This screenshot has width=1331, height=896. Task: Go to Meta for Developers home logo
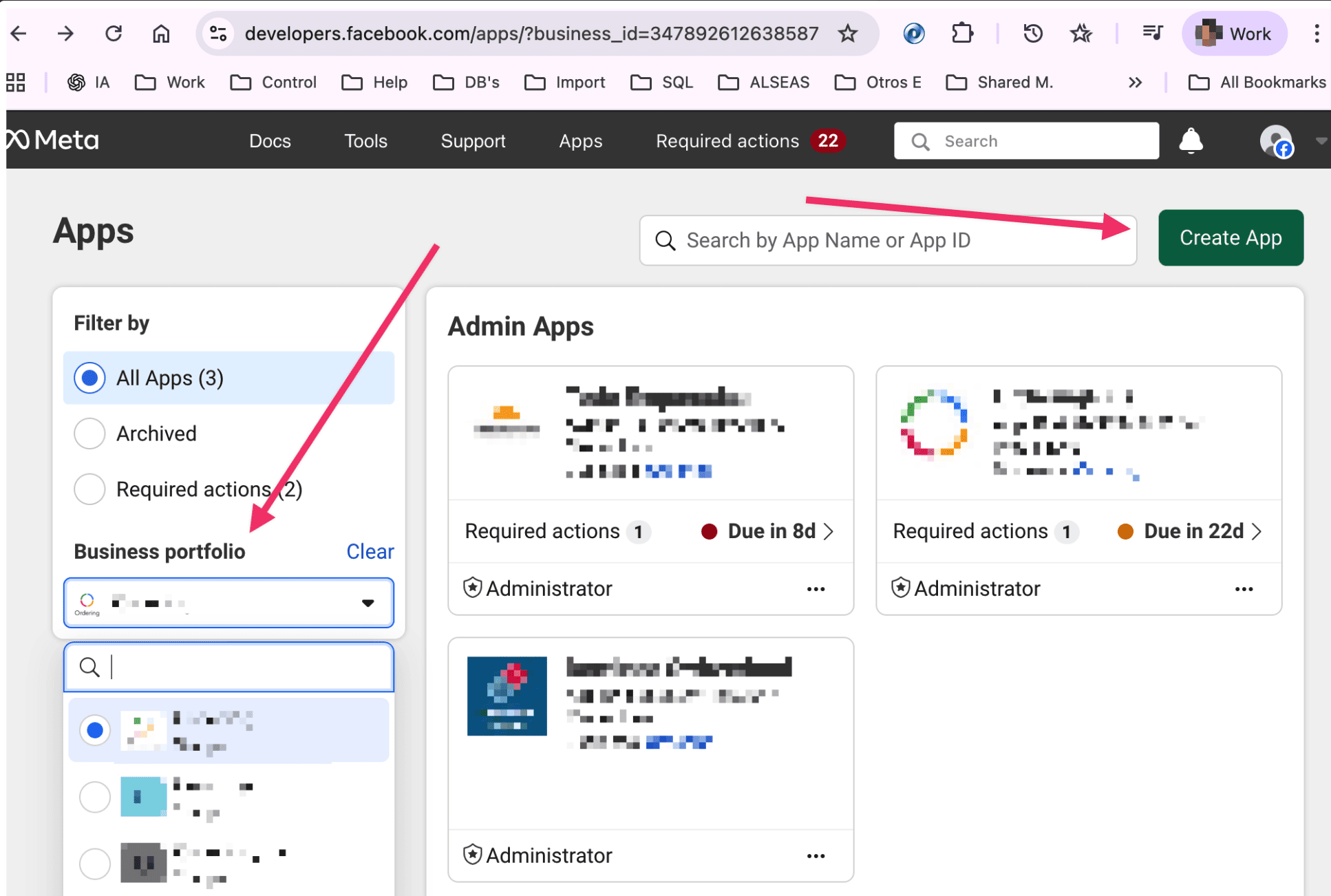[x=53, y=140]
